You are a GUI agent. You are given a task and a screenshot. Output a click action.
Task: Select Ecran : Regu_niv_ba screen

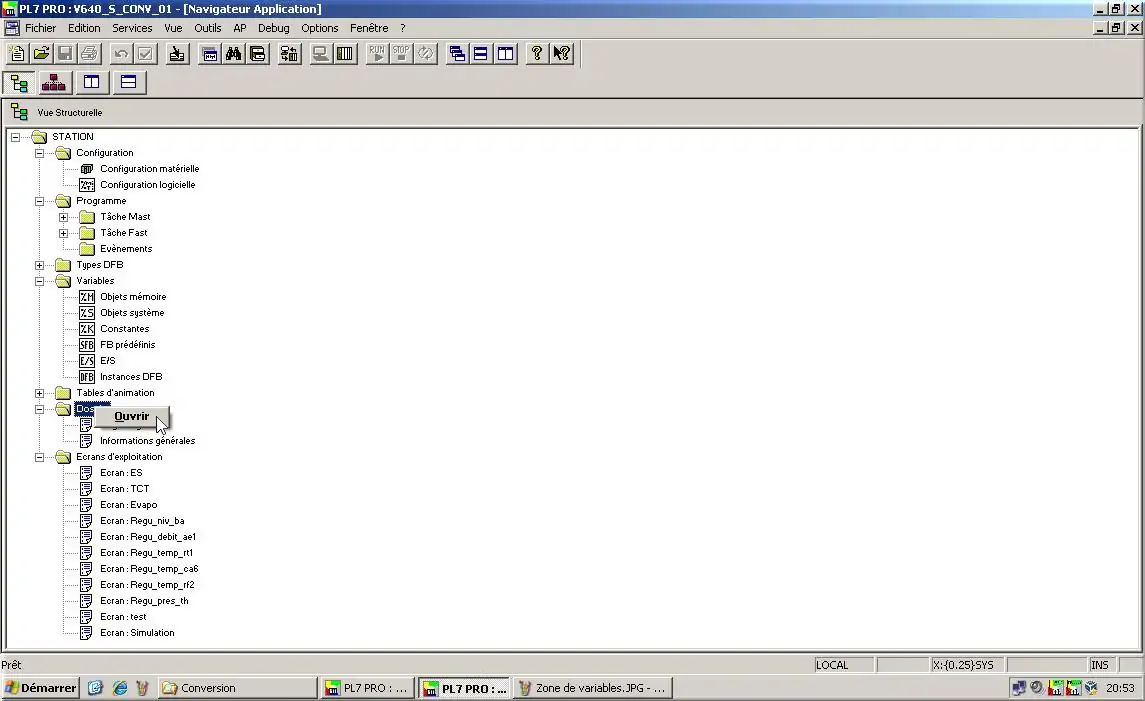142,521
